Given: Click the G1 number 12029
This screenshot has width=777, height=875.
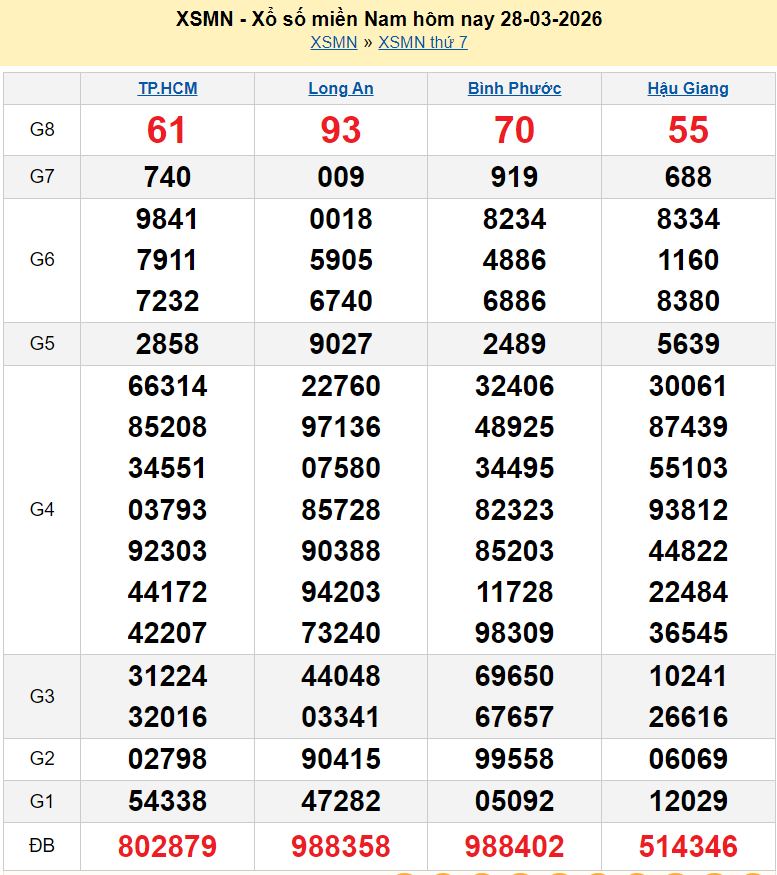Looking at the screenshot, I should click(688, 800).
